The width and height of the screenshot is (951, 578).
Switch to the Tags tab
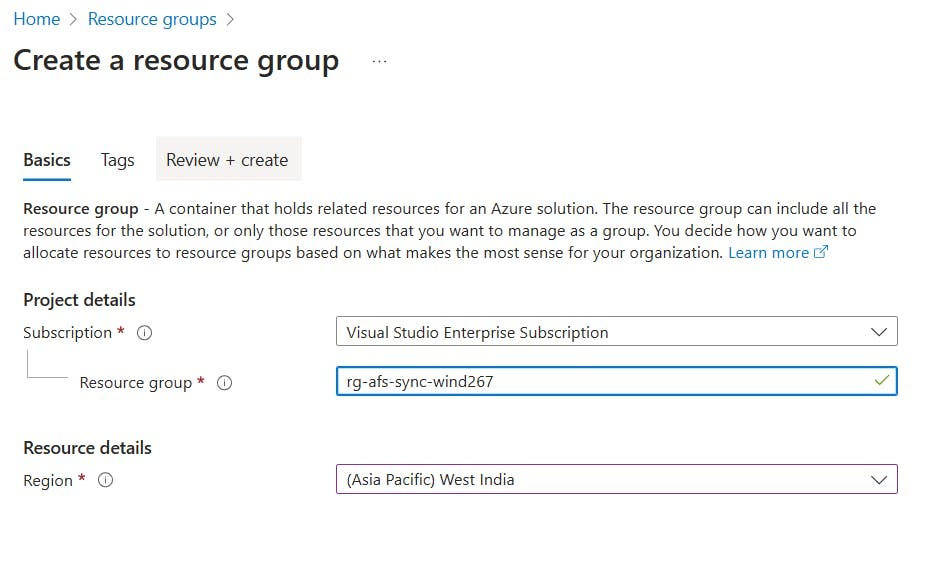point(117,160)
